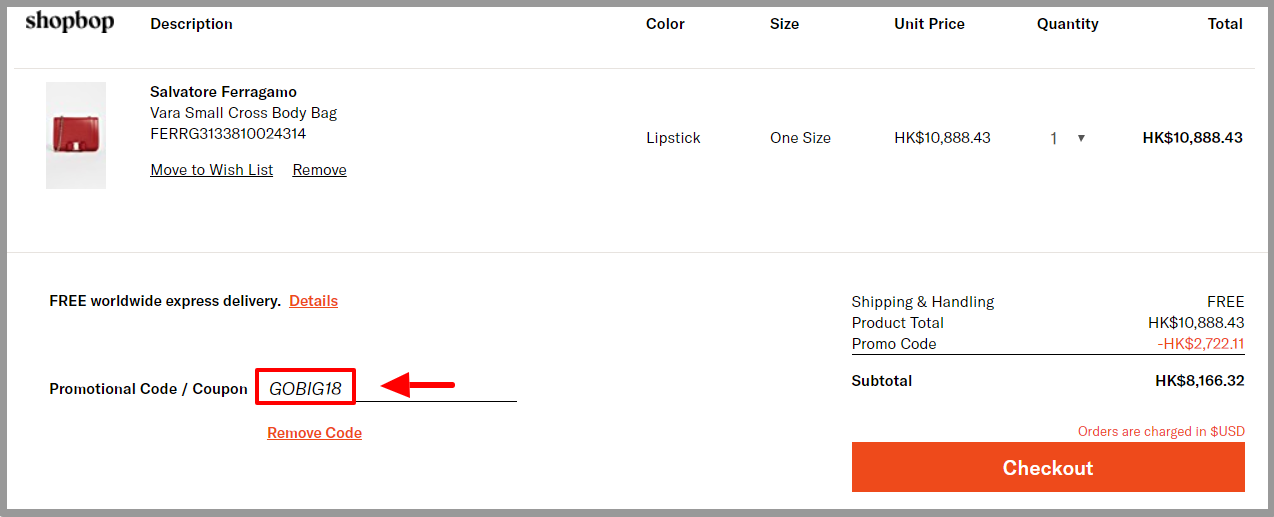This screenshot has width=1274, height=517.
Task: Click the Remove Code link
Action: point(314,433)
